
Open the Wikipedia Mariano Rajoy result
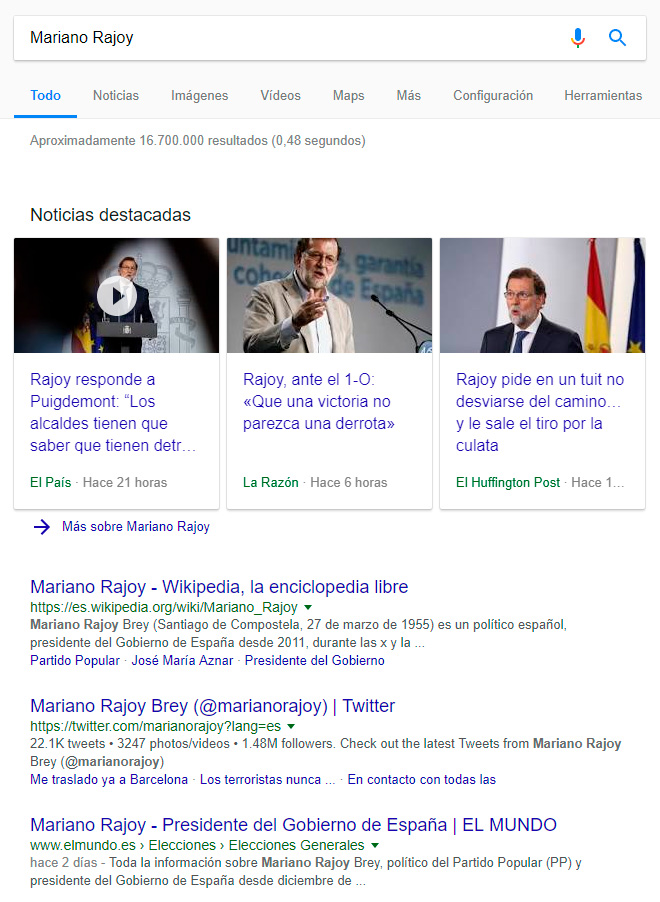click(219, 587)
